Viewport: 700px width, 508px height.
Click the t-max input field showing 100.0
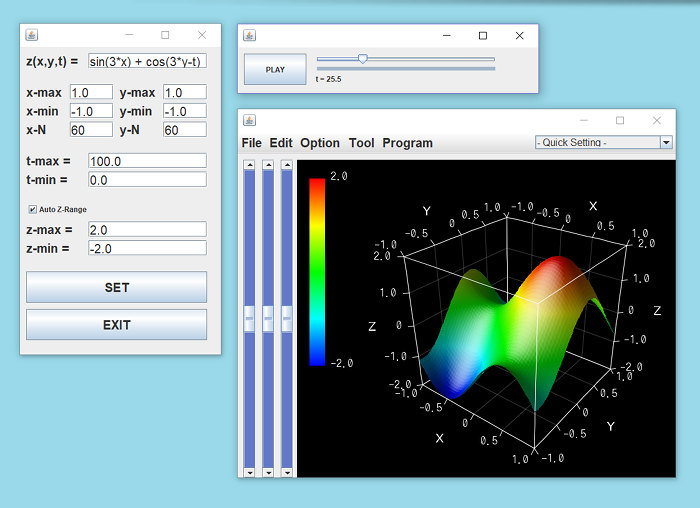point(147,161)
